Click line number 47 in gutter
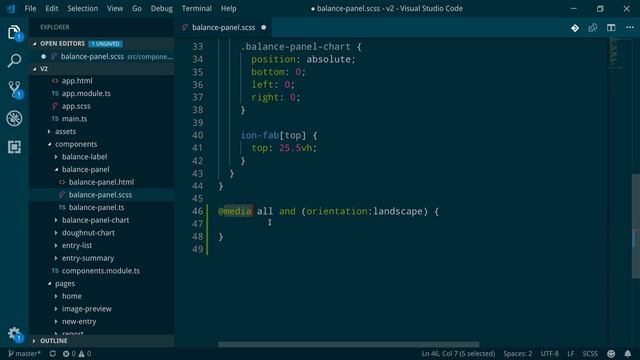The image size is (640, 360). (198, 224)
